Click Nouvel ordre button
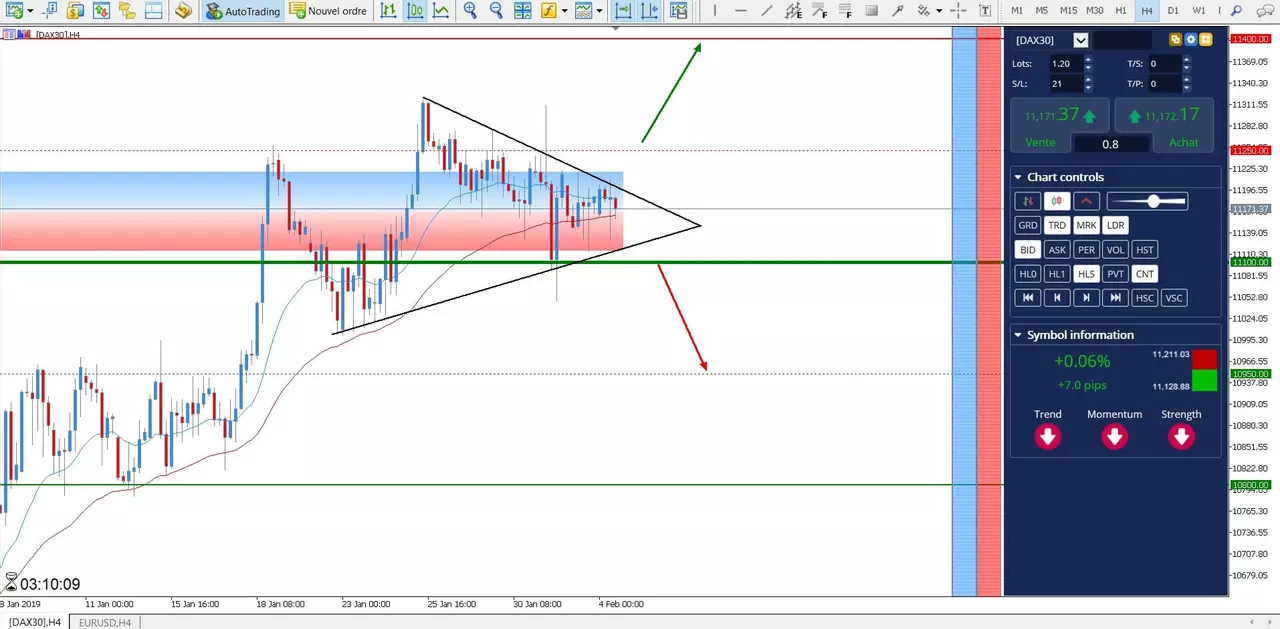This screenshot has width=1280, height=629. pos(328,11)
